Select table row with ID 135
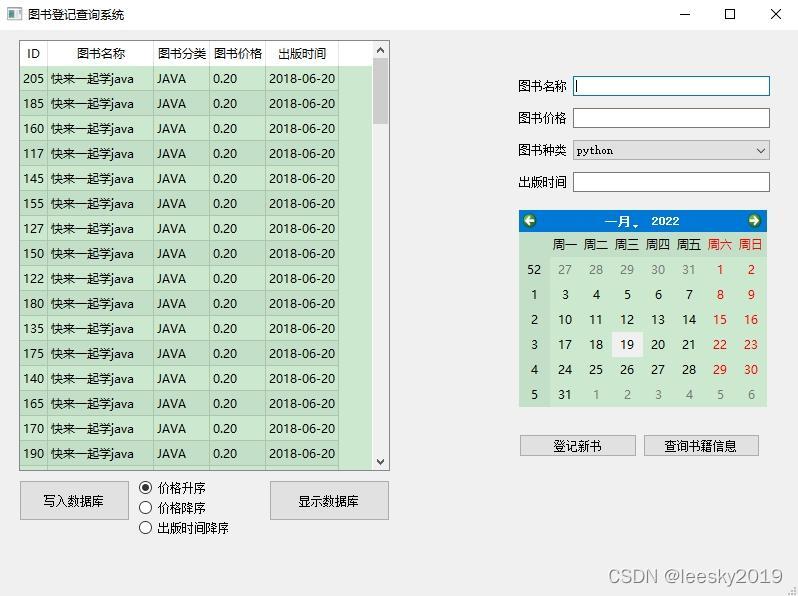This screenshot has height=596, width=798. [179, 328]
